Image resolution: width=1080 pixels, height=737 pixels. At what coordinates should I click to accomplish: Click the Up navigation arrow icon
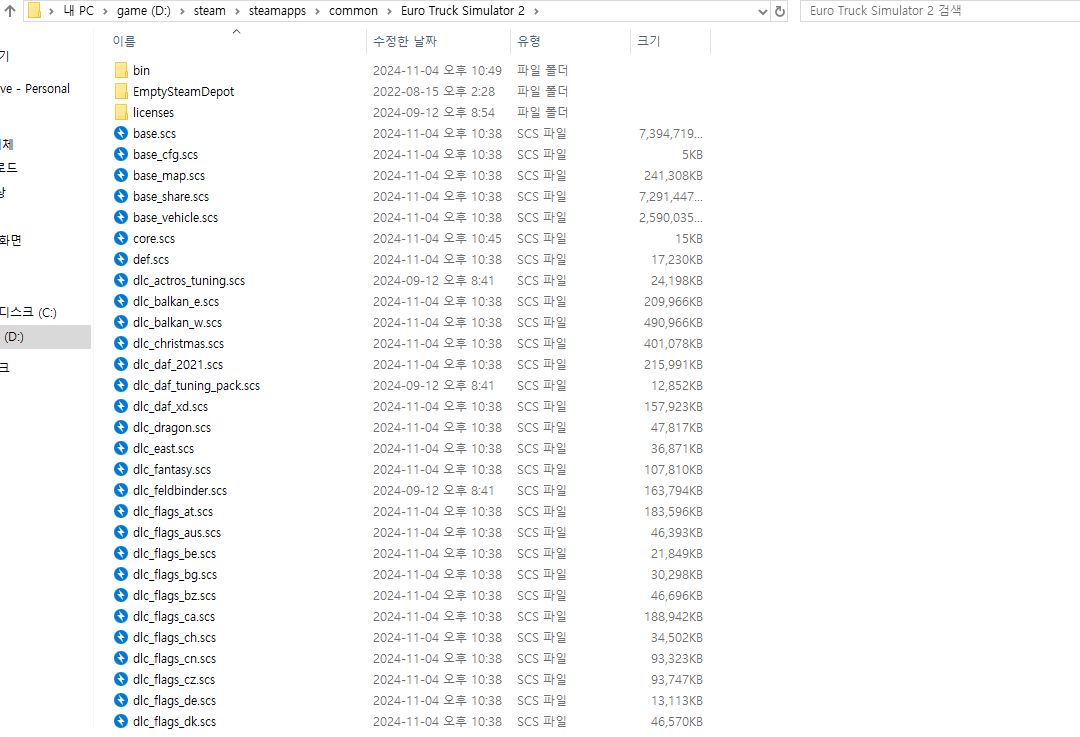click(10, 10)
